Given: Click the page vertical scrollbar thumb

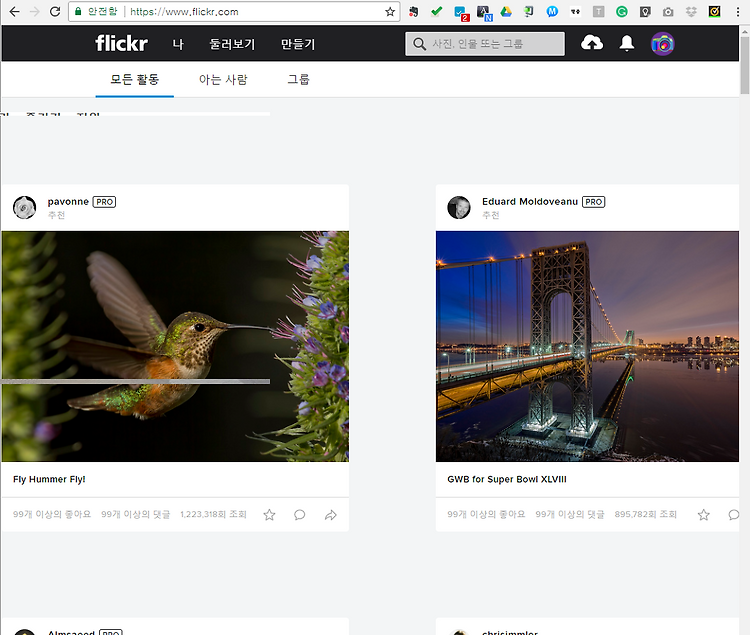Looking at the screenshot, I should [x=744, y=65].
